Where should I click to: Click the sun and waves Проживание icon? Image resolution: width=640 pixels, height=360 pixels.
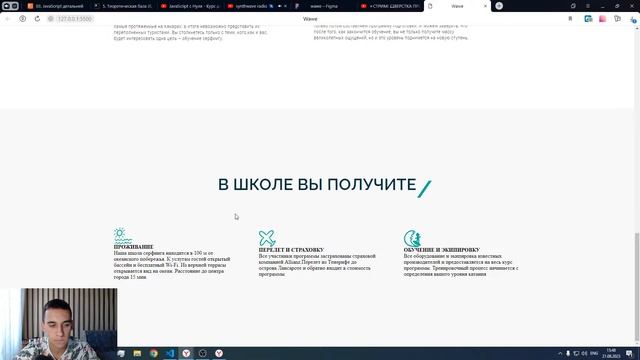click(x=122, y=236)
